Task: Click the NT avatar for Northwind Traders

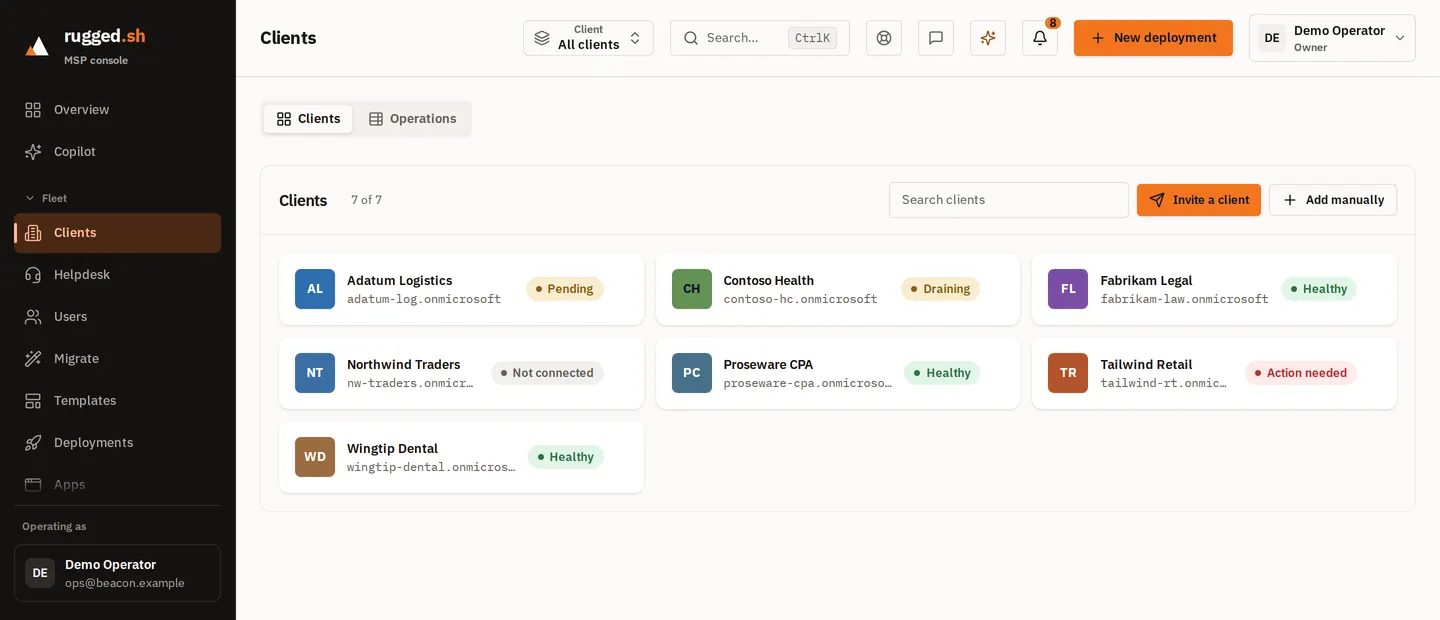Action: [x=315, y=373]
